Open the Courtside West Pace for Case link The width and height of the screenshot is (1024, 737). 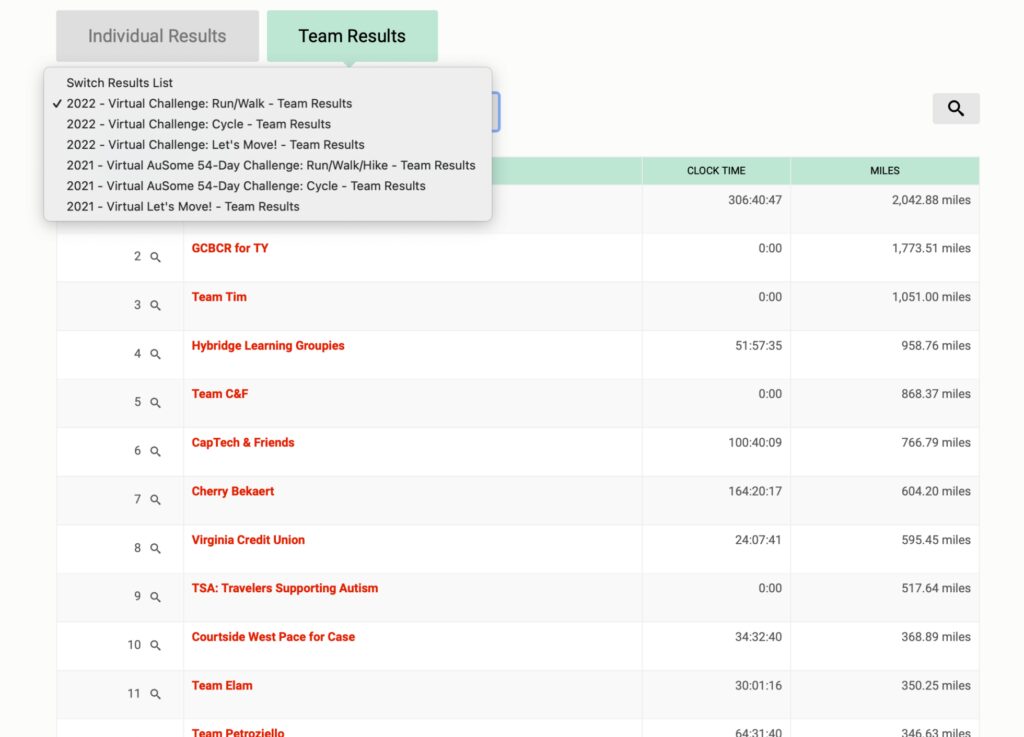pyautogui.click(x=274, y=637)
